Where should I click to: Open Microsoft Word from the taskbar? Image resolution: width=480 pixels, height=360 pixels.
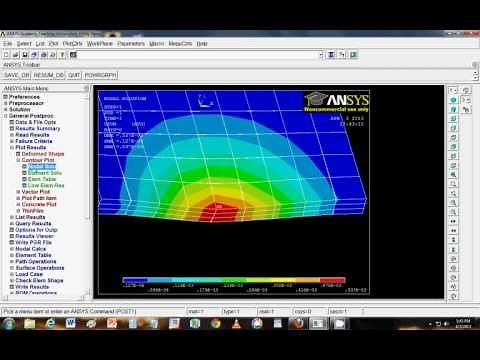(70, 323)
